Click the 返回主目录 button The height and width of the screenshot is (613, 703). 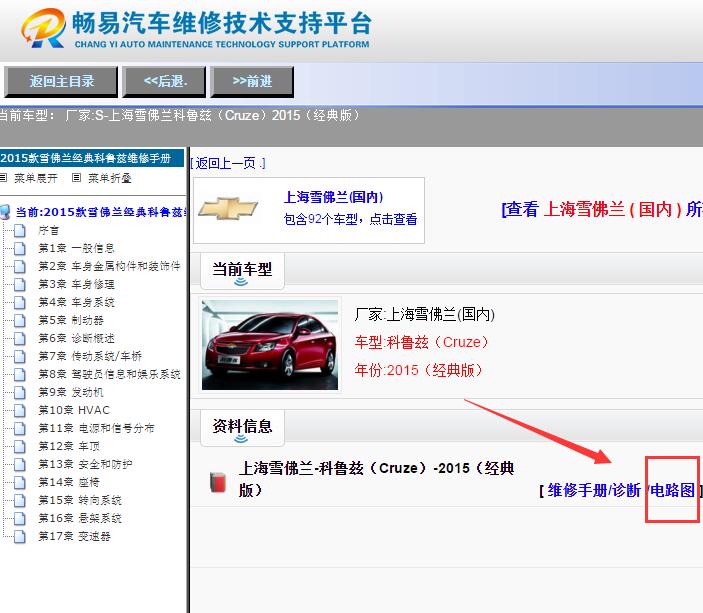pos(61,82)
